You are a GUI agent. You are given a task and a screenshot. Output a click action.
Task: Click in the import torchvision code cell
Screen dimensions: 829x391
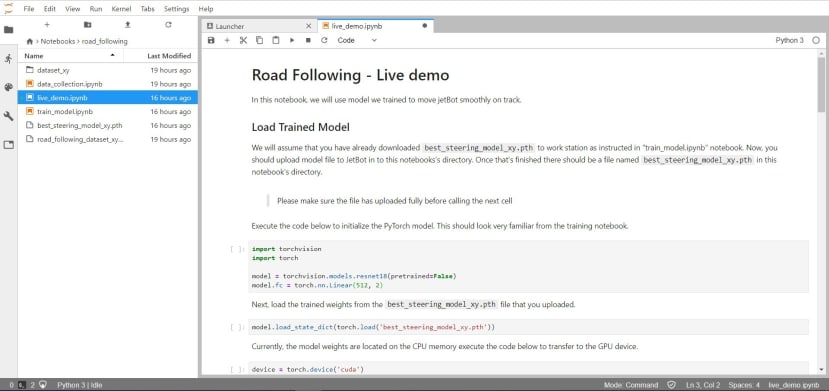point(528,267)
